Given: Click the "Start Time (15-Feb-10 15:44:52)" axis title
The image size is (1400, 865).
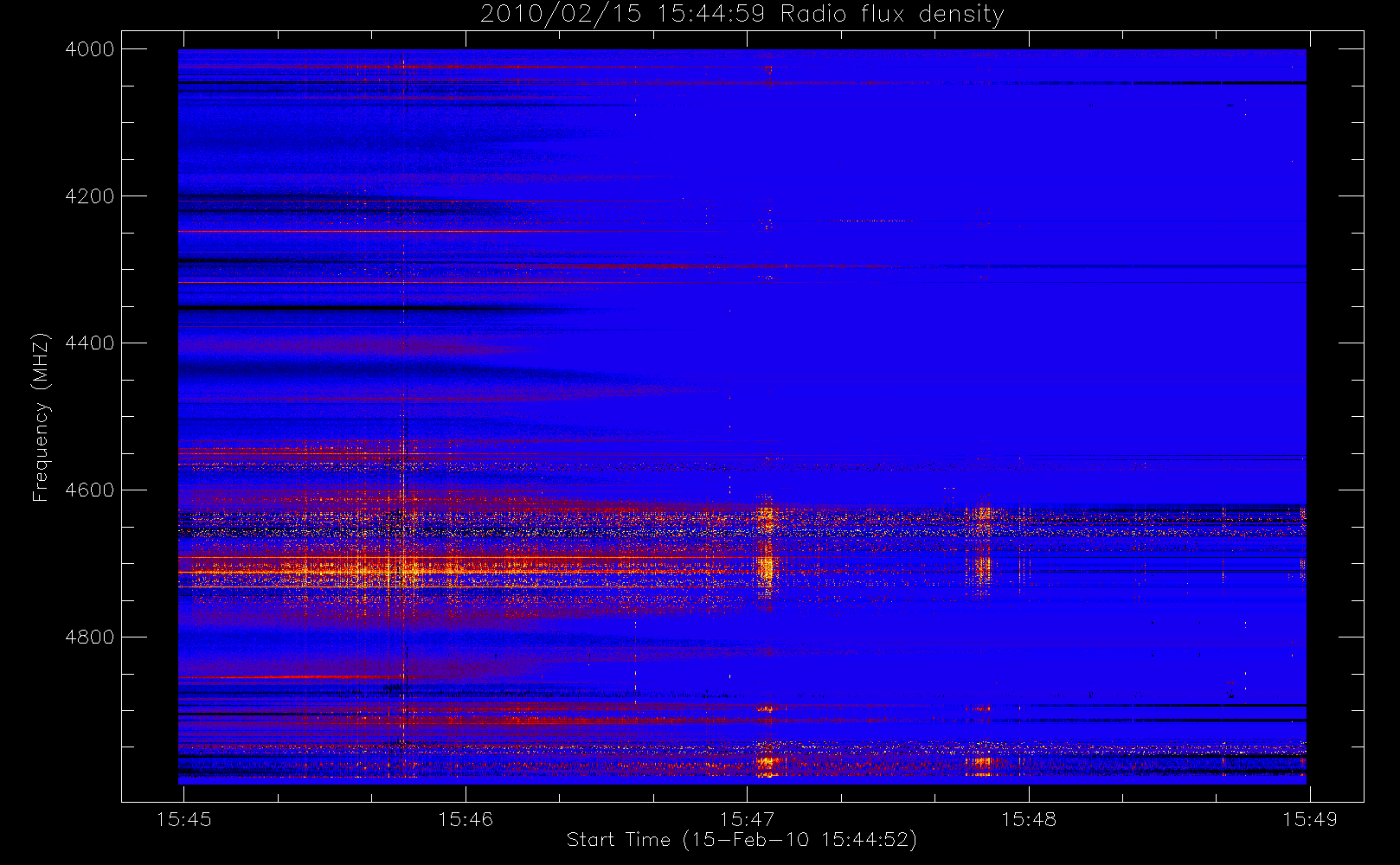Looking at the screenshot, I should click(x=742, y=840).
